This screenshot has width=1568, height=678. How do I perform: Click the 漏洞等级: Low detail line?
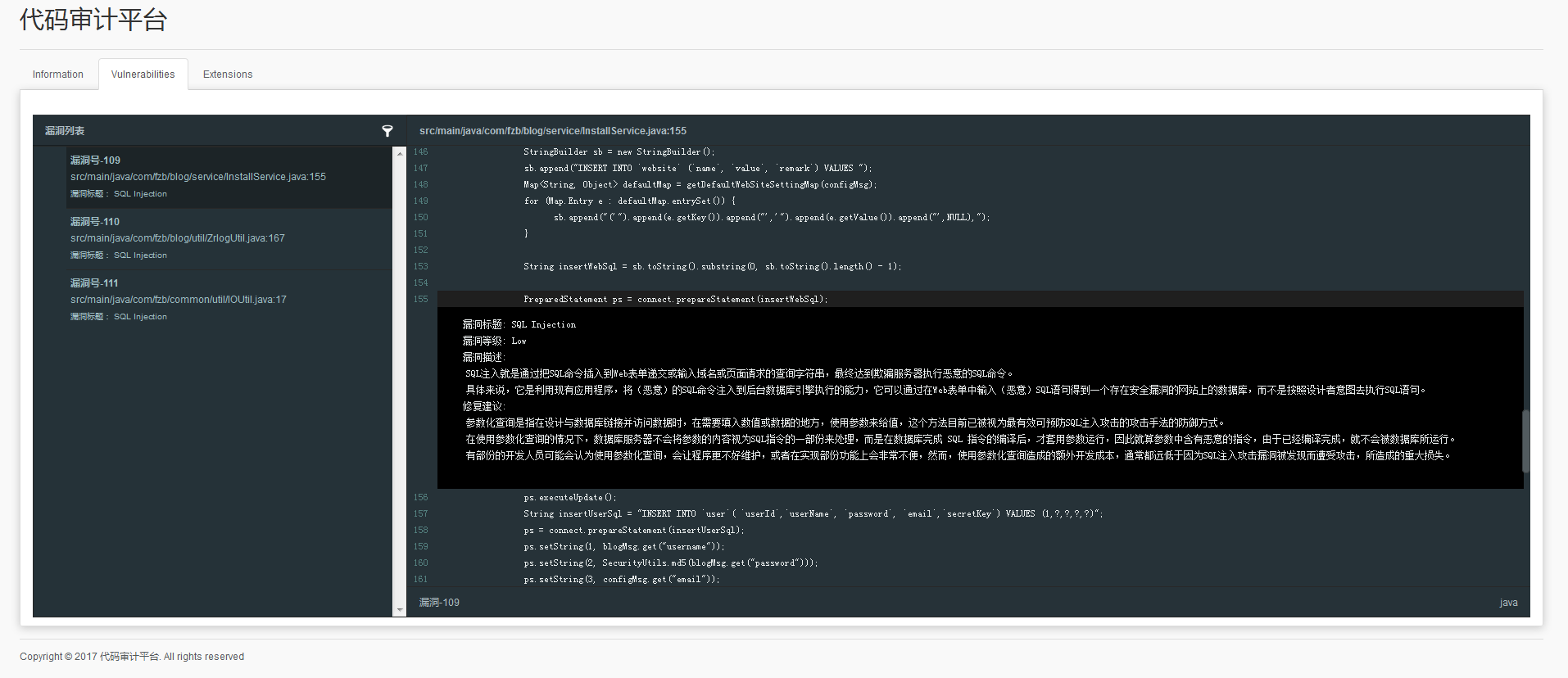point(495,341)
